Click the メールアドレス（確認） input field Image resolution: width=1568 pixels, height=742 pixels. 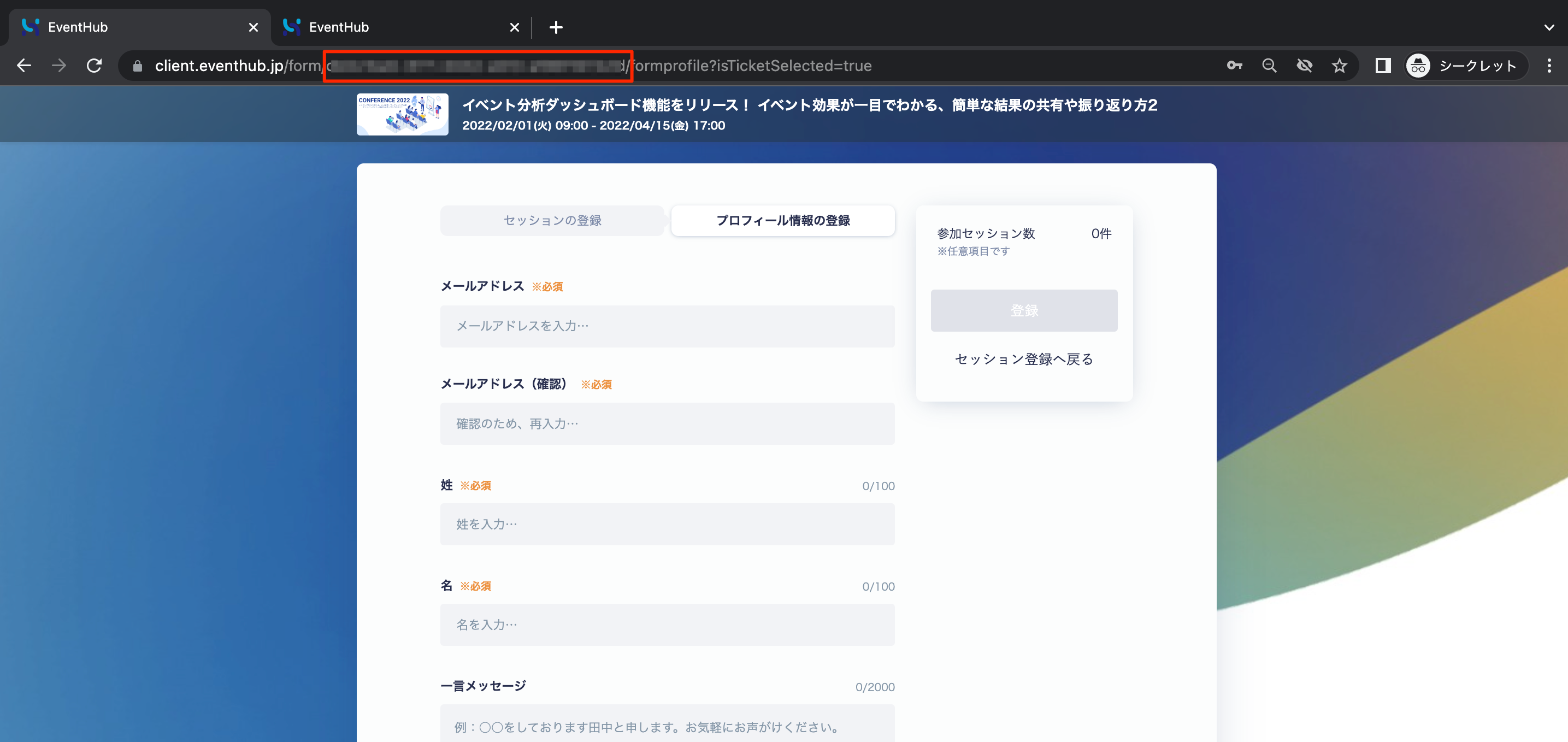click(x=667, y=423)
